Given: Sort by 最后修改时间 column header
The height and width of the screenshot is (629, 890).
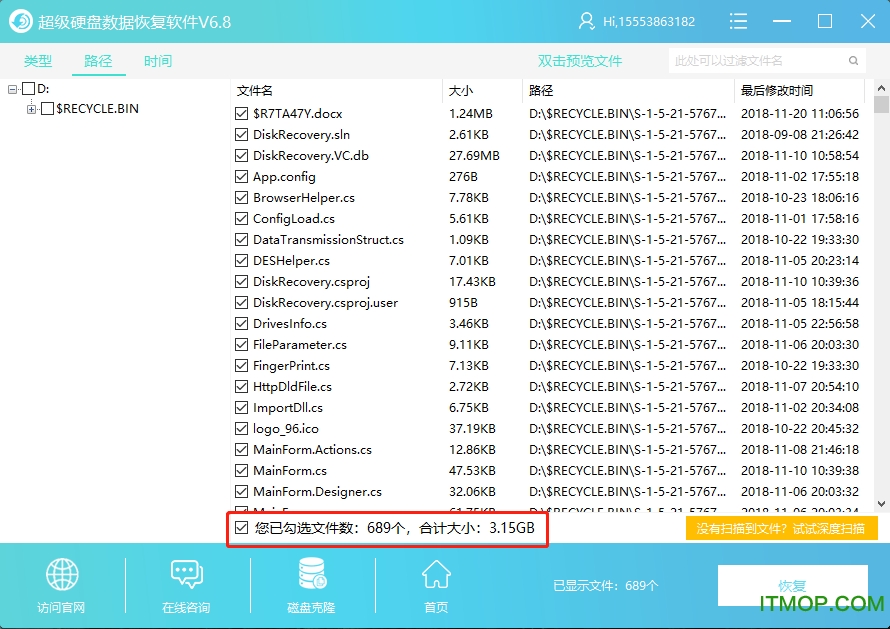Looking at the screenshot, I should [777, 91].
